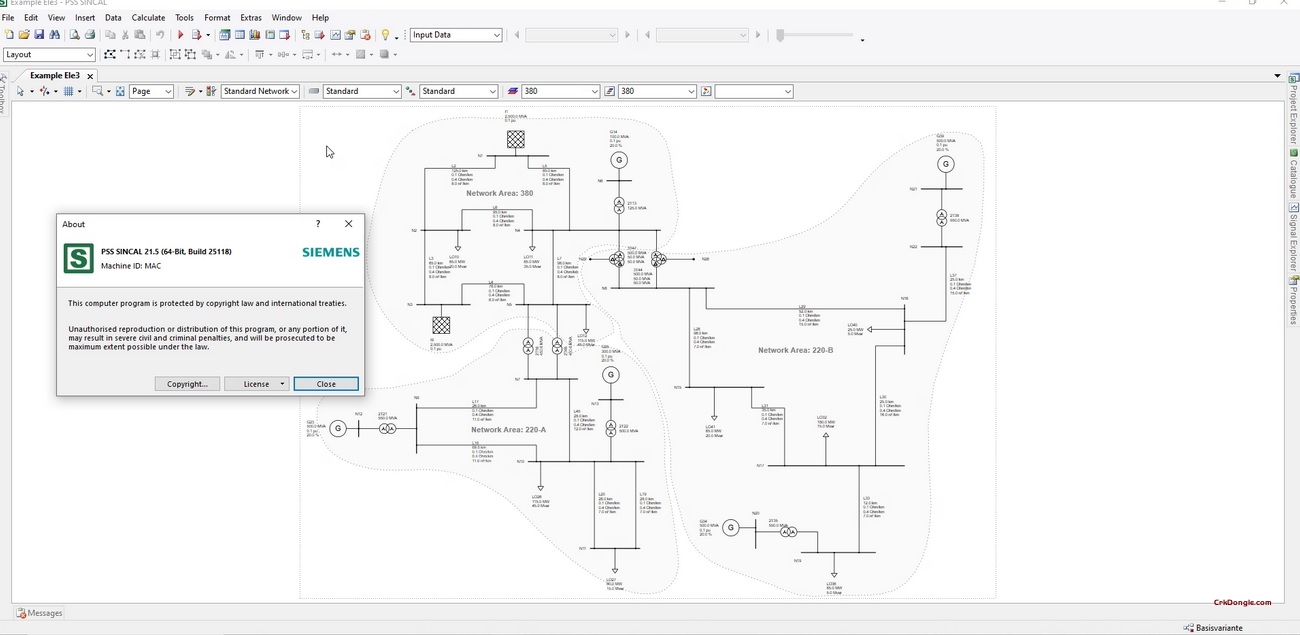Open the Extras menu

click(250, 17)
